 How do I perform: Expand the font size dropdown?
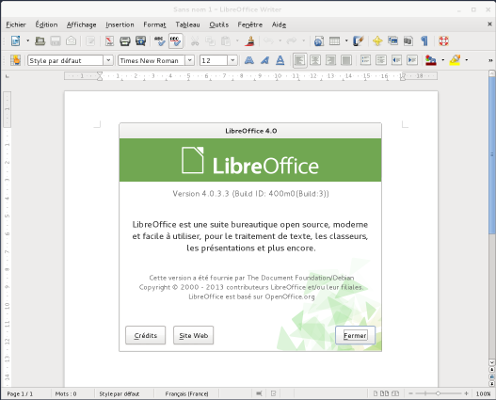[232, 60]
